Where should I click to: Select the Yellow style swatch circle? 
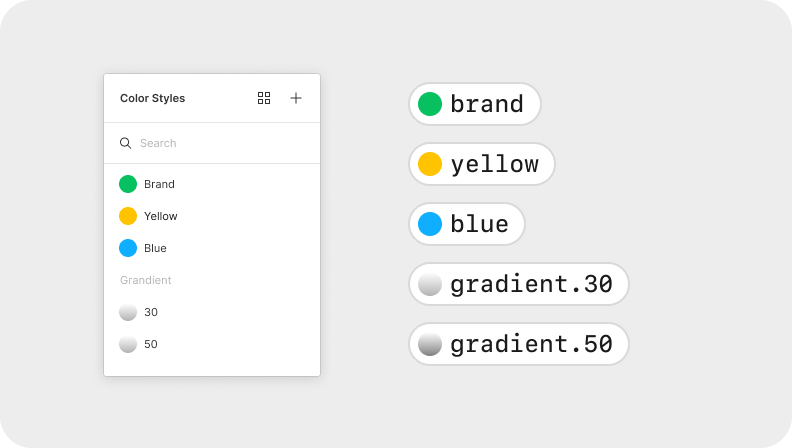128,216
